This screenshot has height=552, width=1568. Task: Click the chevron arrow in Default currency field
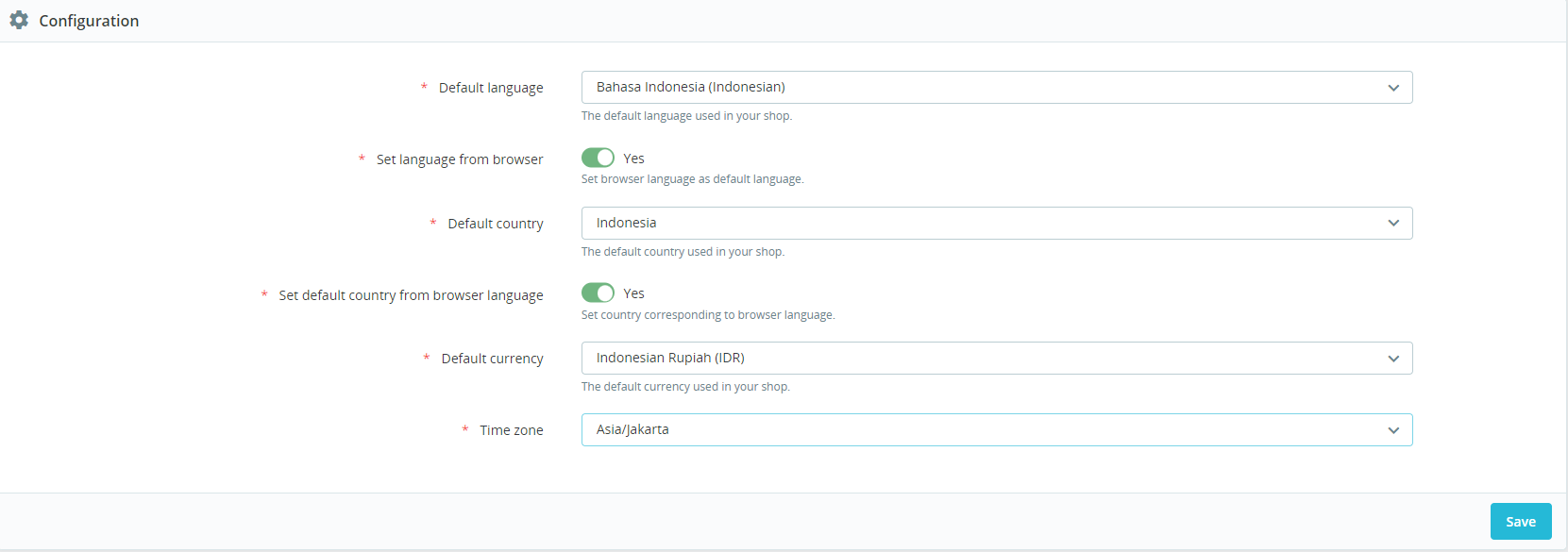point(1393,359)
